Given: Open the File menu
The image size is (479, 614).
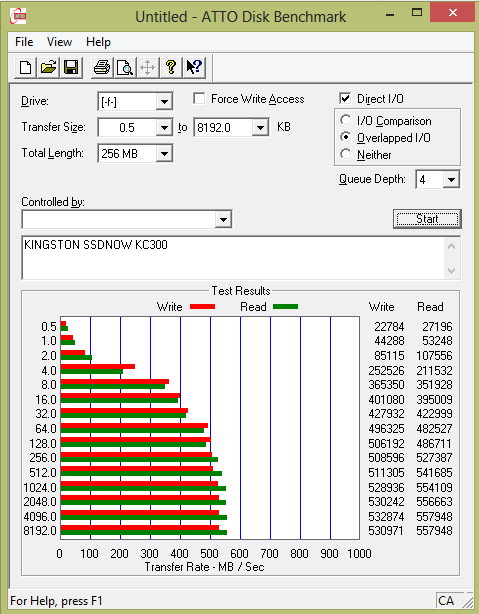Looking at the screenshot, I should pos(24,42).
